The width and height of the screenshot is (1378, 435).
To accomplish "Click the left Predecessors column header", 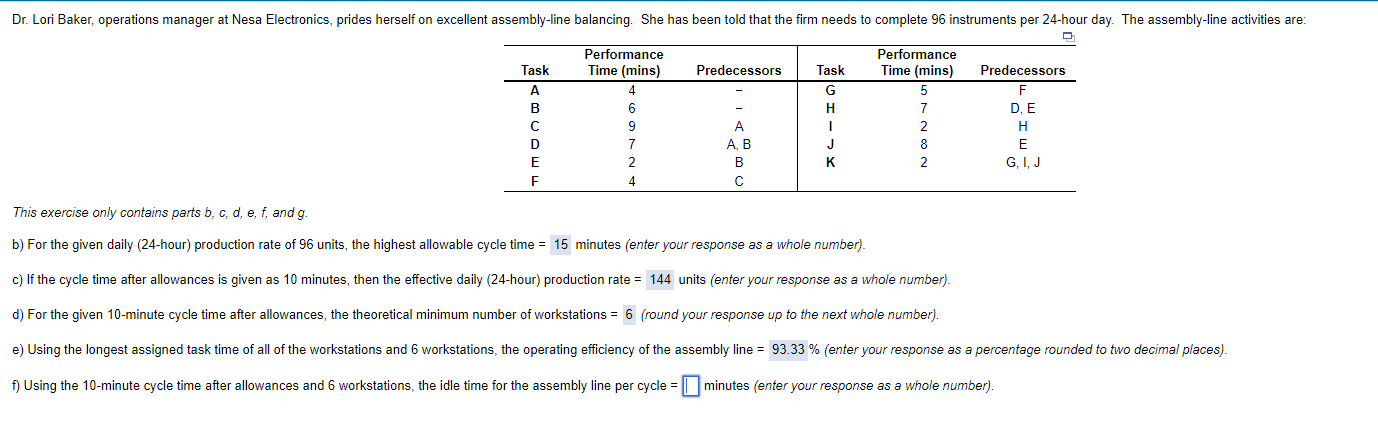I will tap(738, 70).
